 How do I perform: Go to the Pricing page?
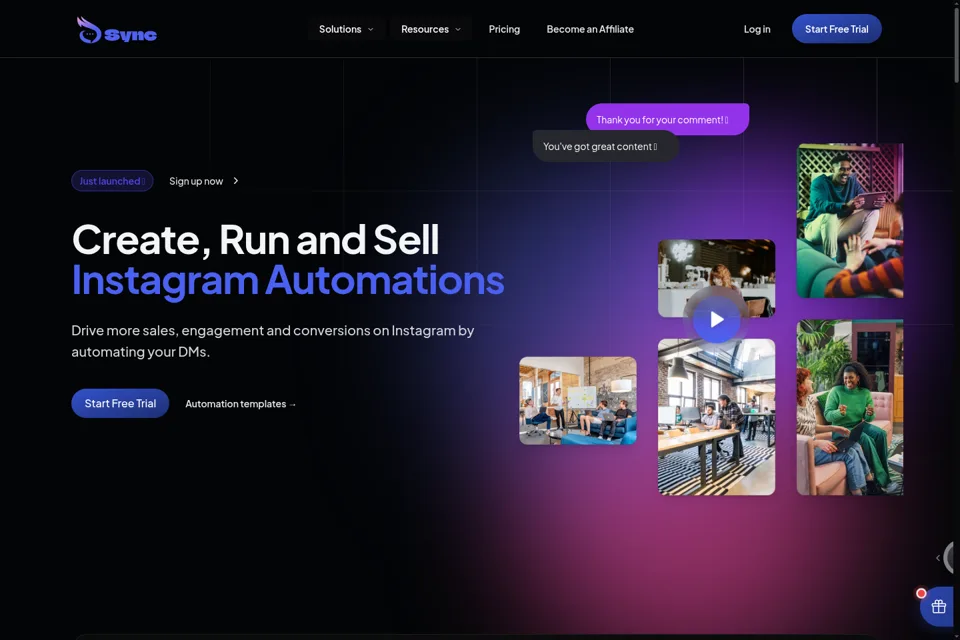[504, 29]
